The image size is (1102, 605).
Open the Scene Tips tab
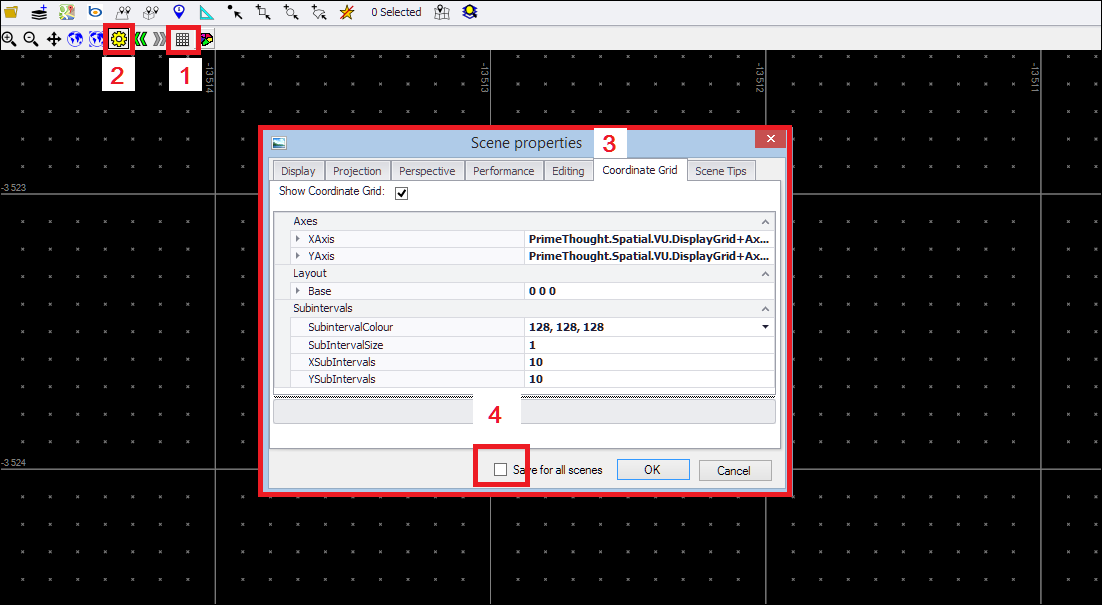(720, 171)
